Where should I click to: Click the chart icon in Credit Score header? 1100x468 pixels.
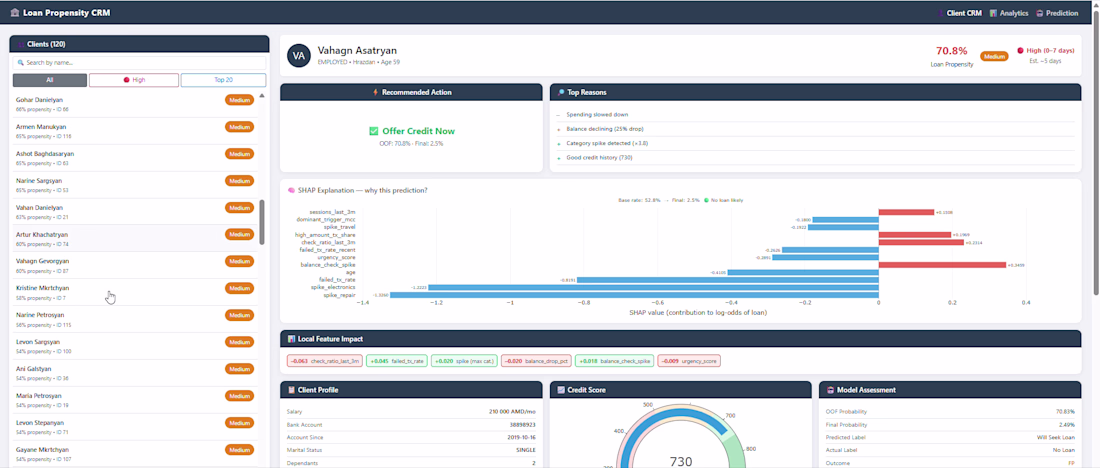pyautogui.click(x=561, y=389)
